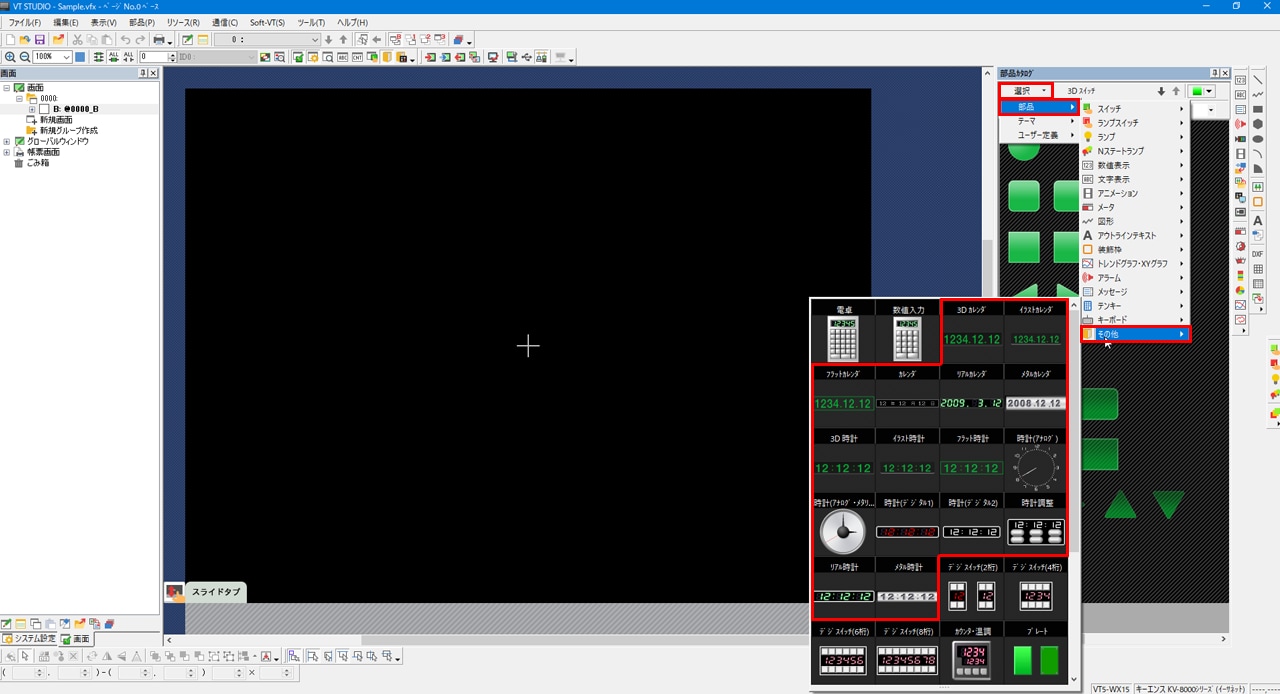Toggle the pin on the 画面 panel
Viewport: 1280px width, 694px height.
pos(142,73)
